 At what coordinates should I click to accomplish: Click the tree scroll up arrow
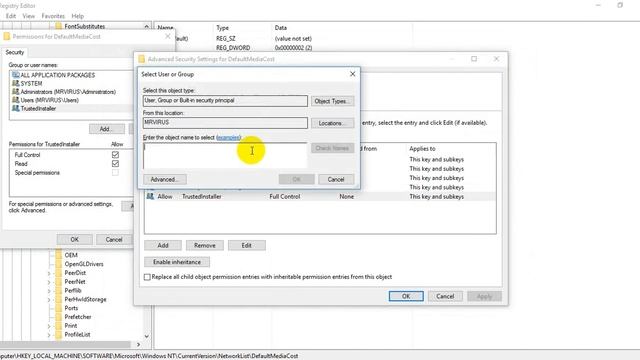147,27
